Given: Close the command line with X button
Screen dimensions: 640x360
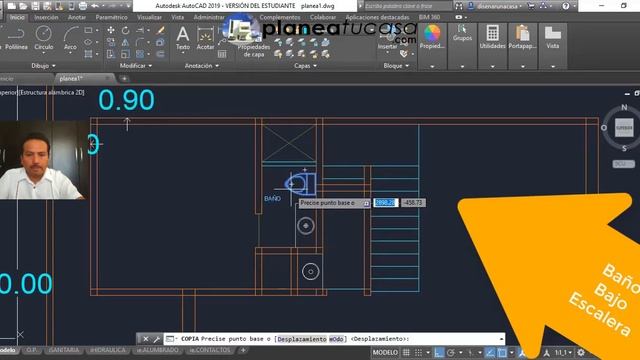Looking at the screenshot, I should (146, 339).
